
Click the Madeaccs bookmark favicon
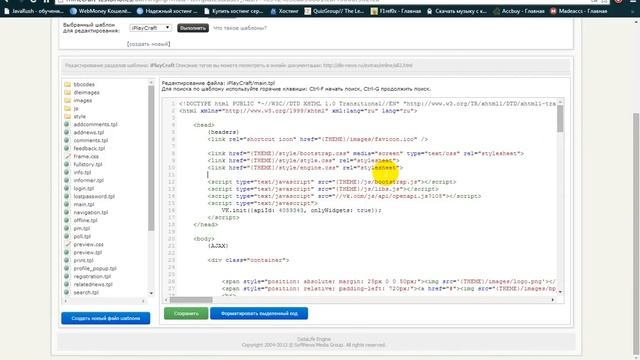pos(553,11)
